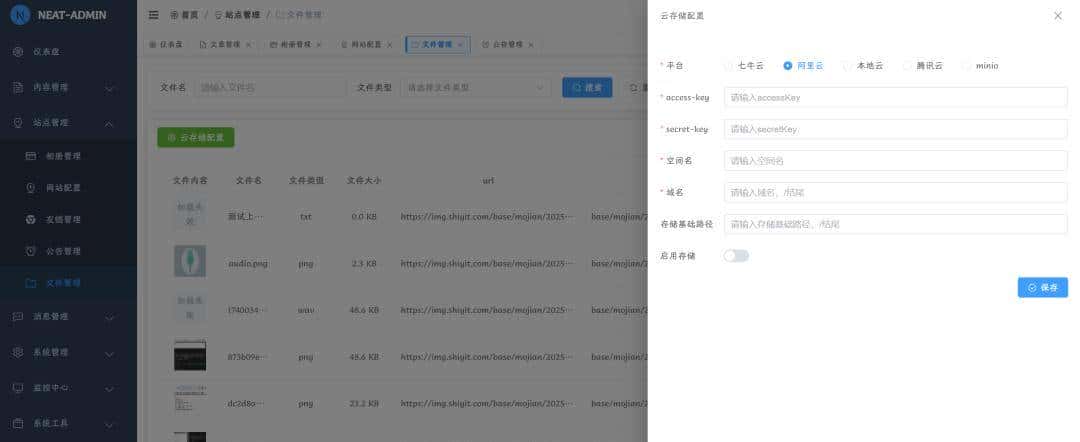The height and width of the screenshot is (442, 1080).
Task: Click the NEAT-ADMIN logo icon
Action: coord(20,14)
